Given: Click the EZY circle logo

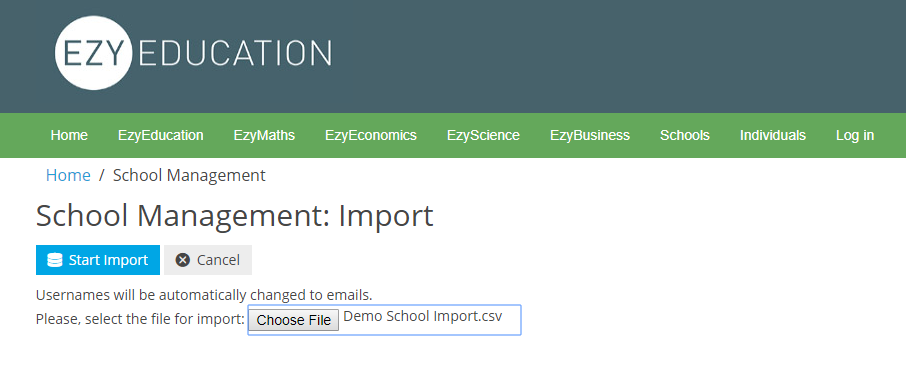Looking at the screenshot, I should [x=93, y=53].
